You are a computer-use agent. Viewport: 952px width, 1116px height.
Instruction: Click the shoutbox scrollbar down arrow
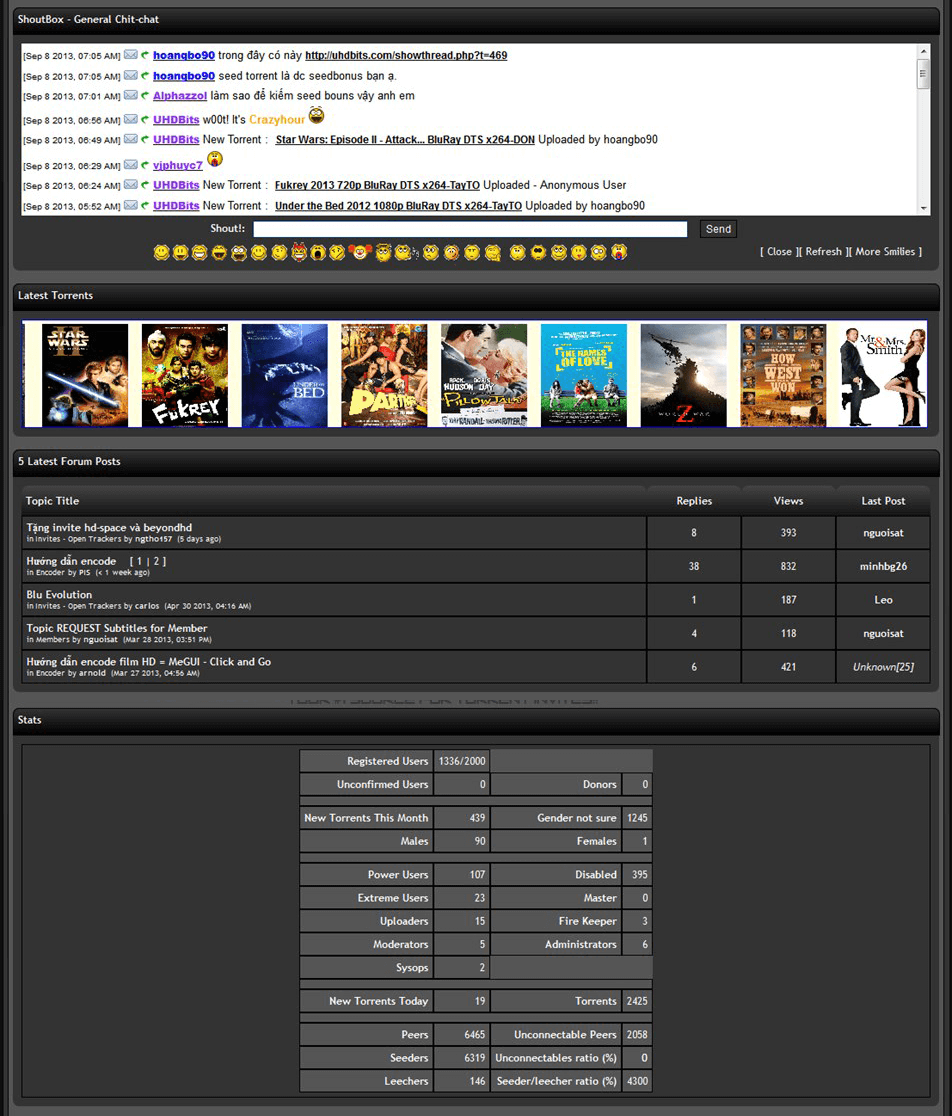(924, 209)
